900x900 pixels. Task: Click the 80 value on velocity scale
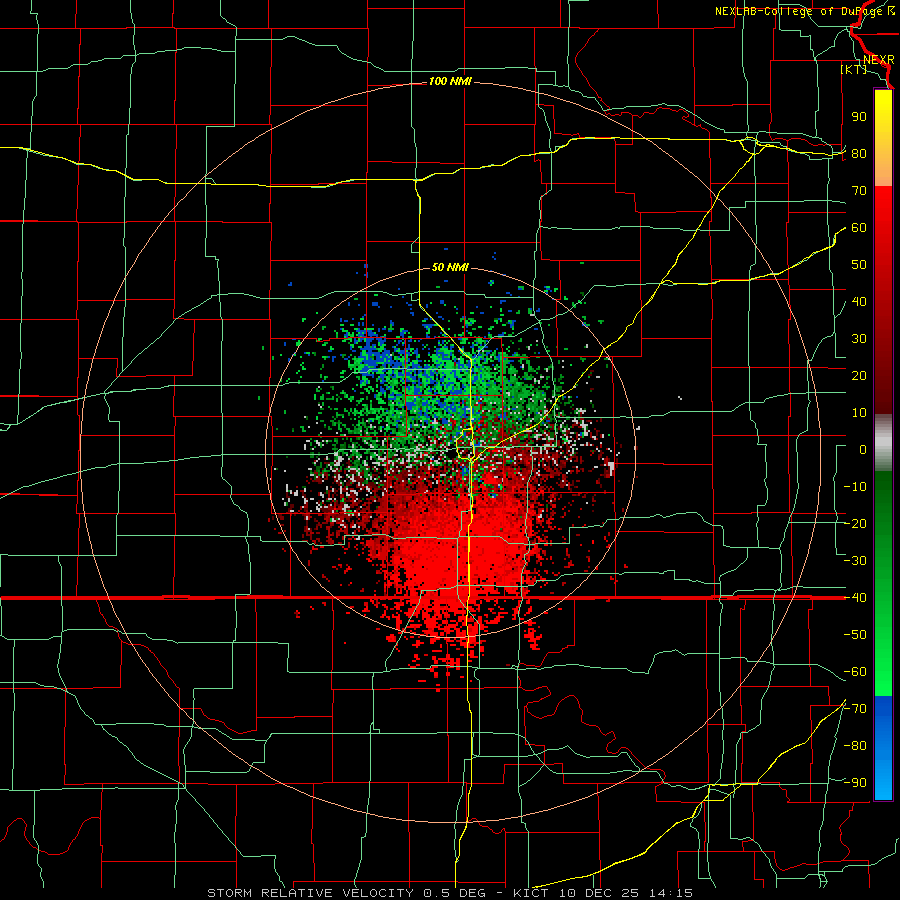tap(859, 153)
